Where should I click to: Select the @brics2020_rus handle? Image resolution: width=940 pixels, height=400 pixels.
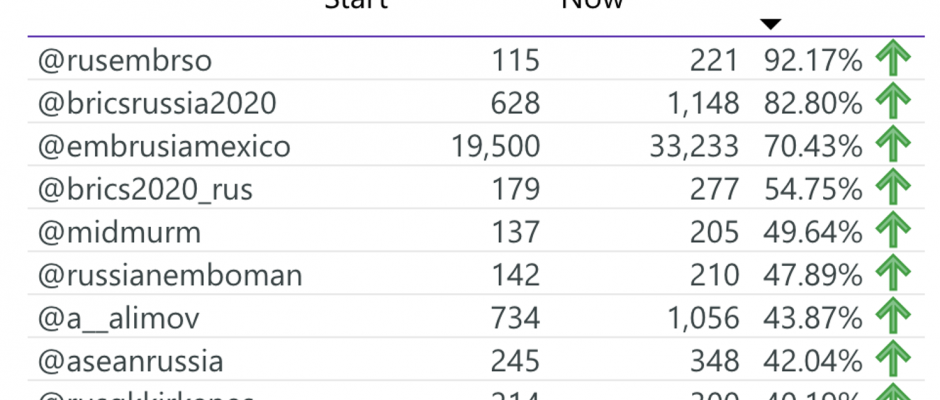click(x=145, y=190)
